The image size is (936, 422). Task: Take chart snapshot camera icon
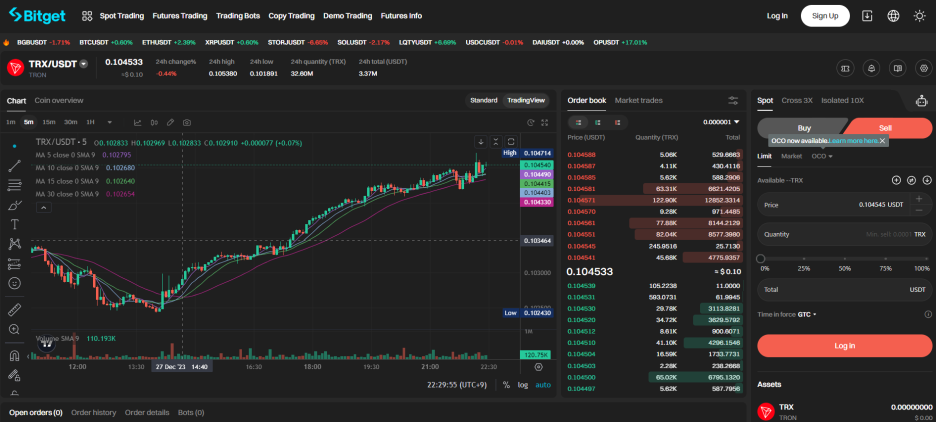(187, 122)
